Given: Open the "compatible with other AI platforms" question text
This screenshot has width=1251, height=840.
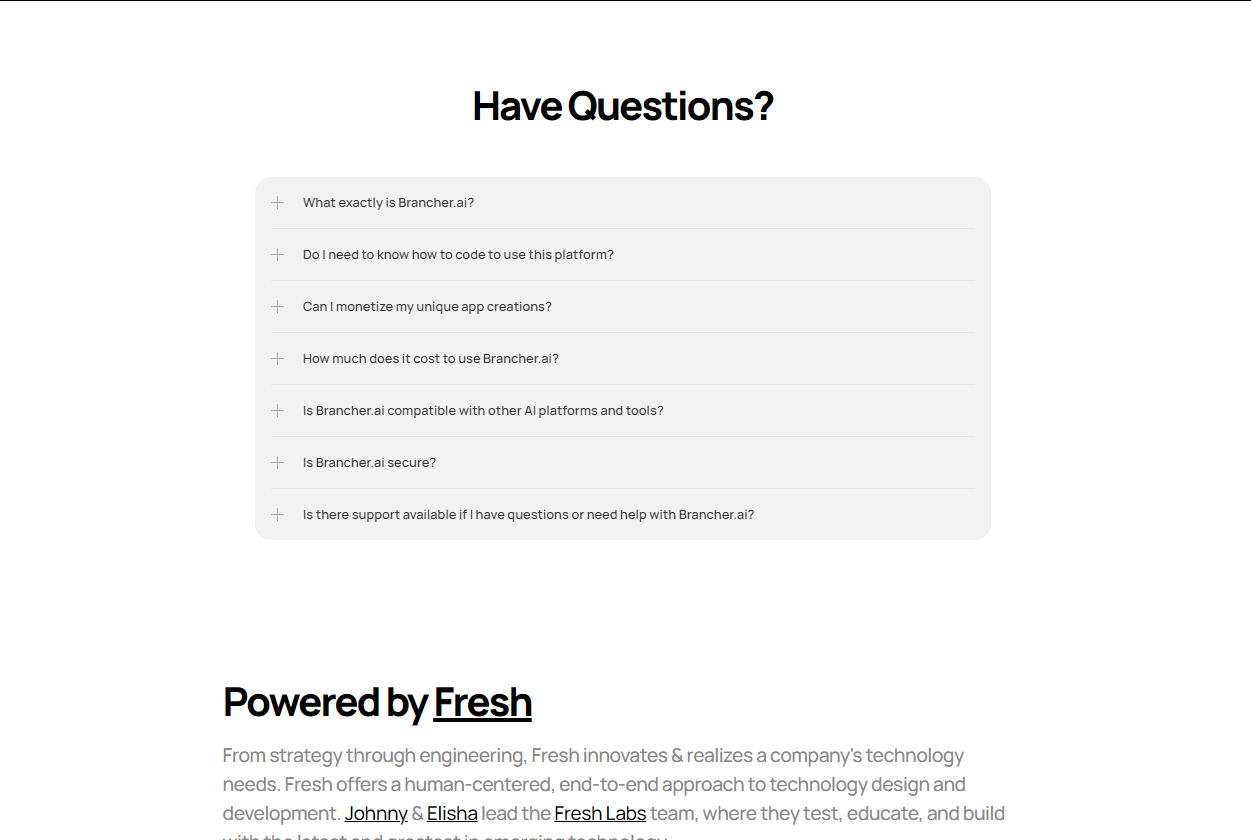Looking at the screenshot, I should [x=483, y=411].
